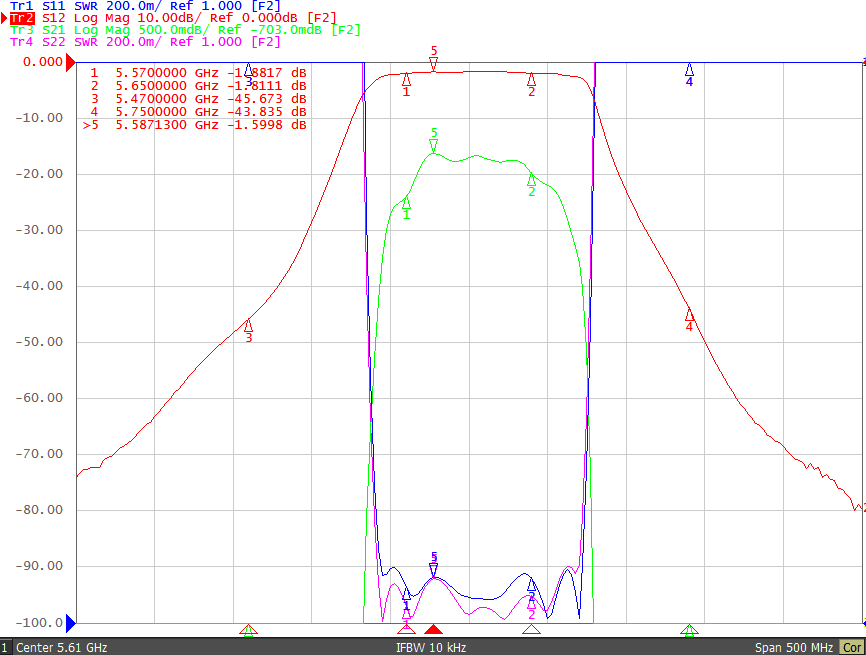Click the Center 5.61 GHz field

click(61, 647)
